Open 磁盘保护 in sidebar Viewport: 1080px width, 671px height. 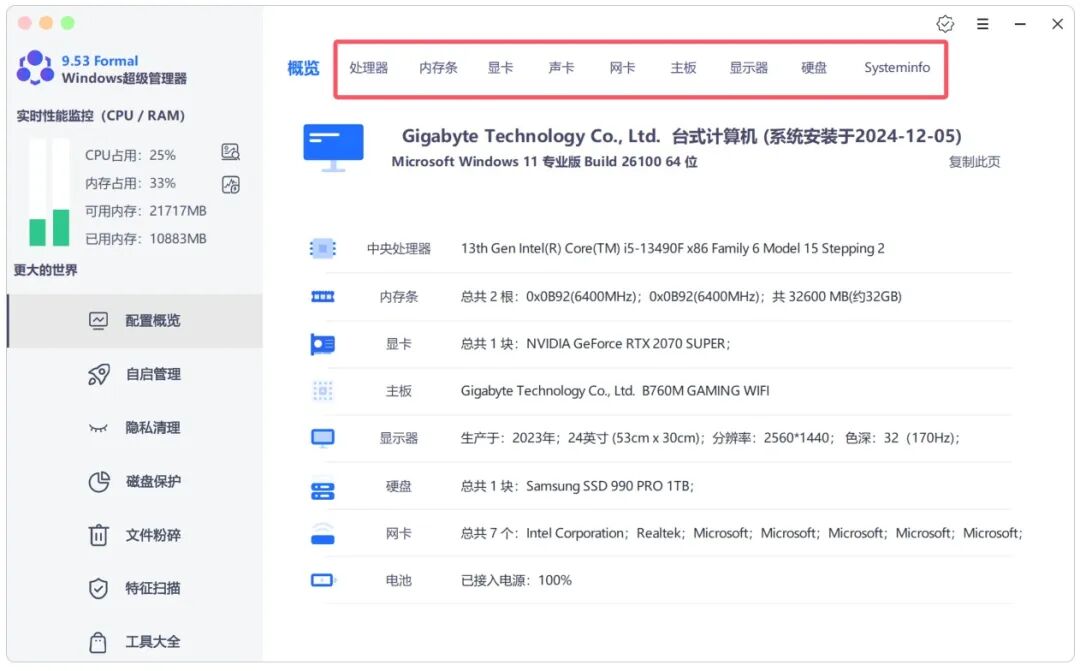(x=135, y=482)
